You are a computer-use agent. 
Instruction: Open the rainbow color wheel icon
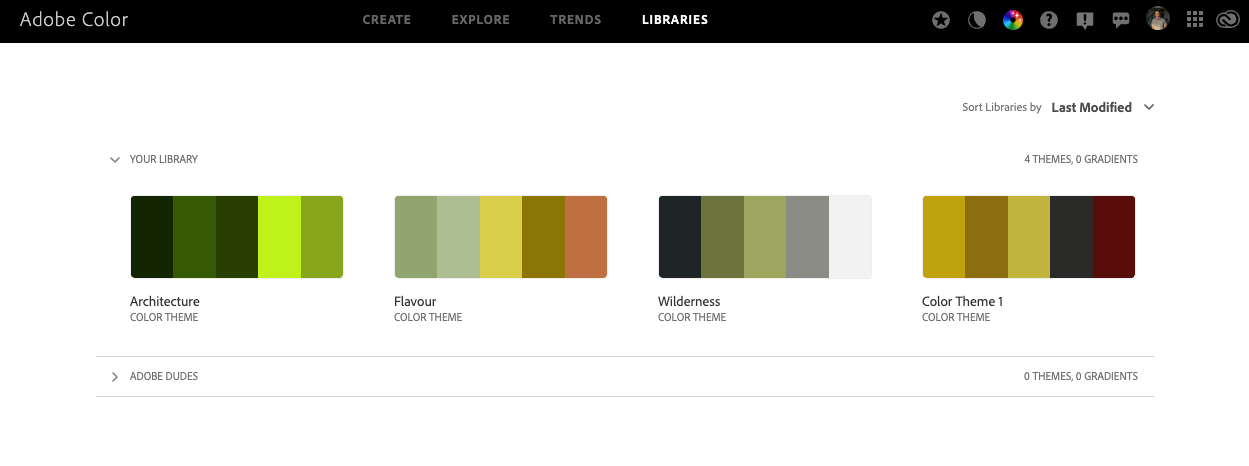[x=1013, y=20]
